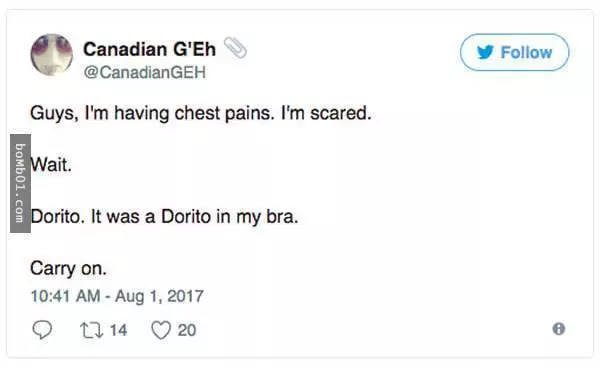Open the Canadian G'Eh display name link
The image size is (600, 368).
[x=150, y=49]
